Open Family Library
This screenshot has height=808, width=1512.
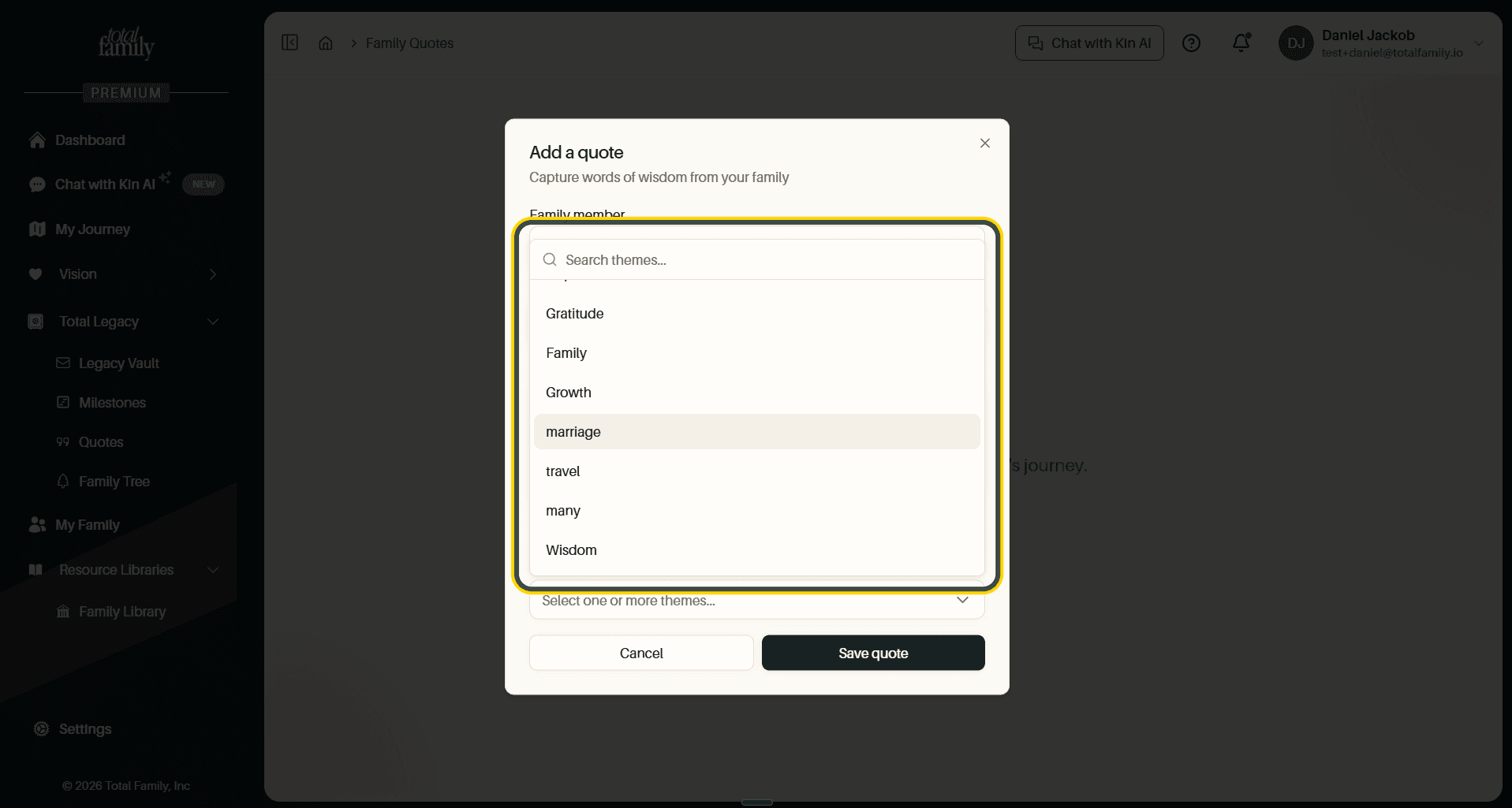(122, 612)
